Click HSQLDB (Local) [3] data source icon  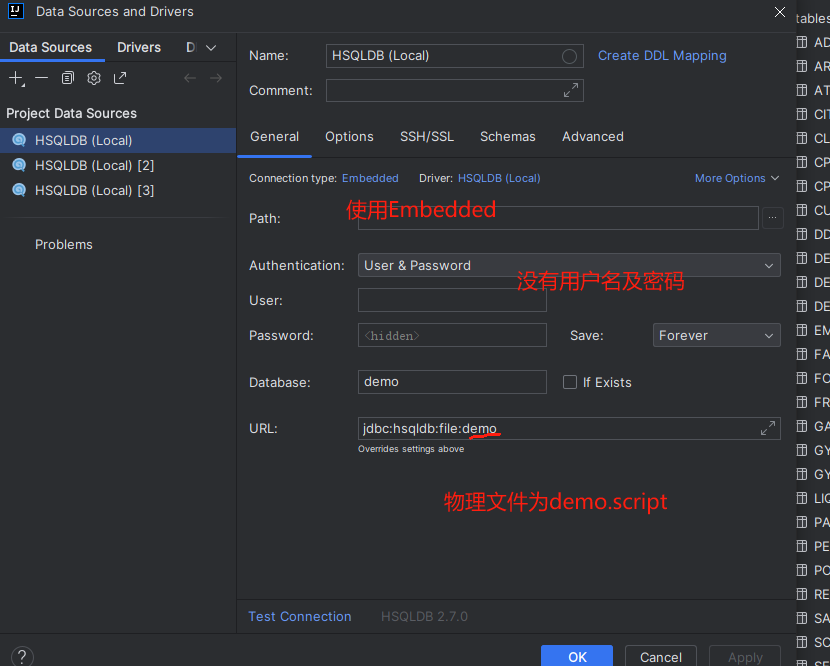[19, 190]
